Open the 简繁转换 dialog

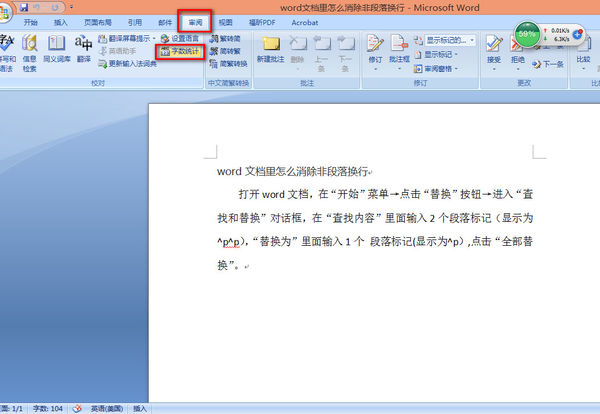click(228, 64)
